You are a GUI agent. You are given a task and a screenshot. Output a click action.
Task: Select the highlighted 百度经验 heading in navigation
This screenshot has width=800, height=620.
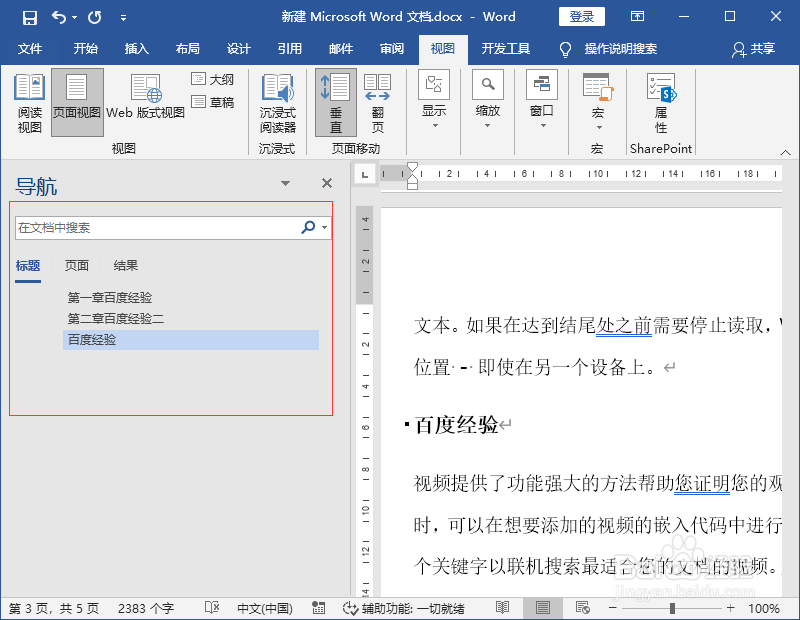(x=191, y=340)
